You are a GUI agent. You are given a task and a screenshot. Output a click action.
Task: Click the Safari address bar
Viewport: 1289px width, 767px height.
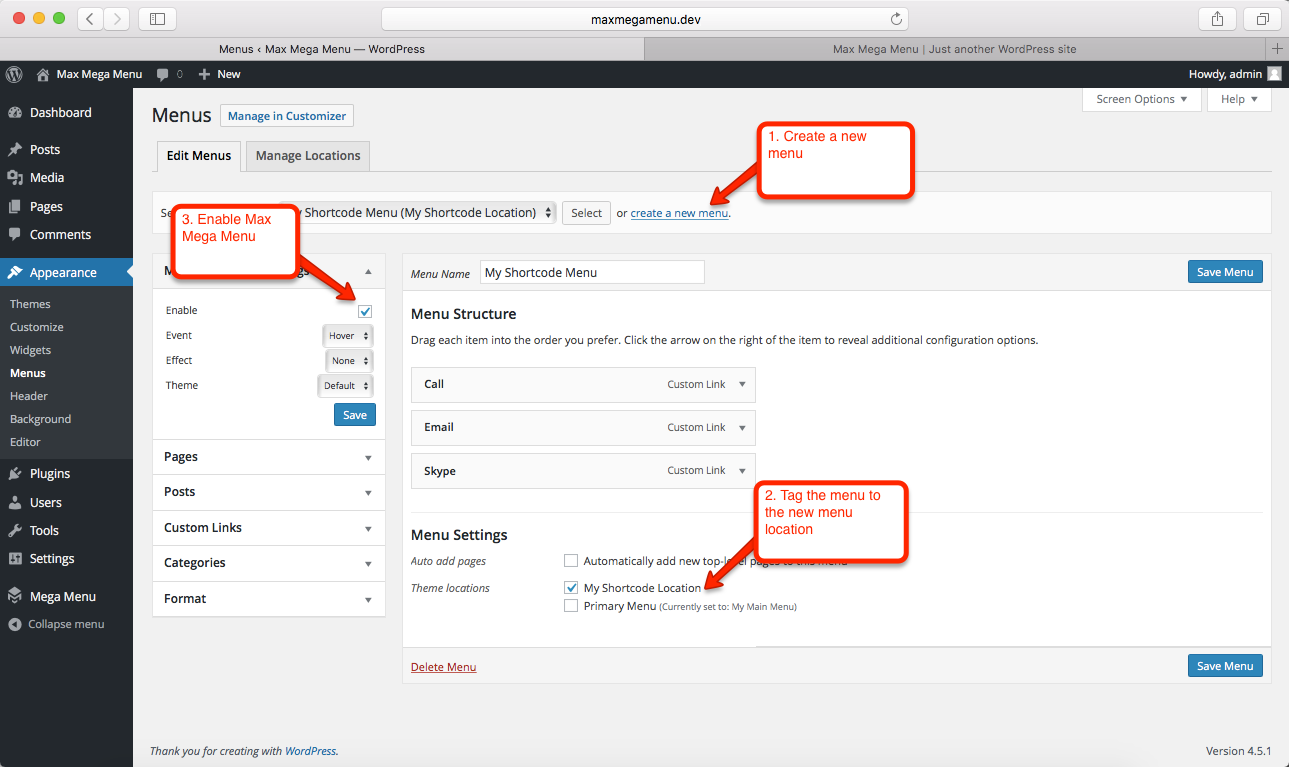[645, 18]
